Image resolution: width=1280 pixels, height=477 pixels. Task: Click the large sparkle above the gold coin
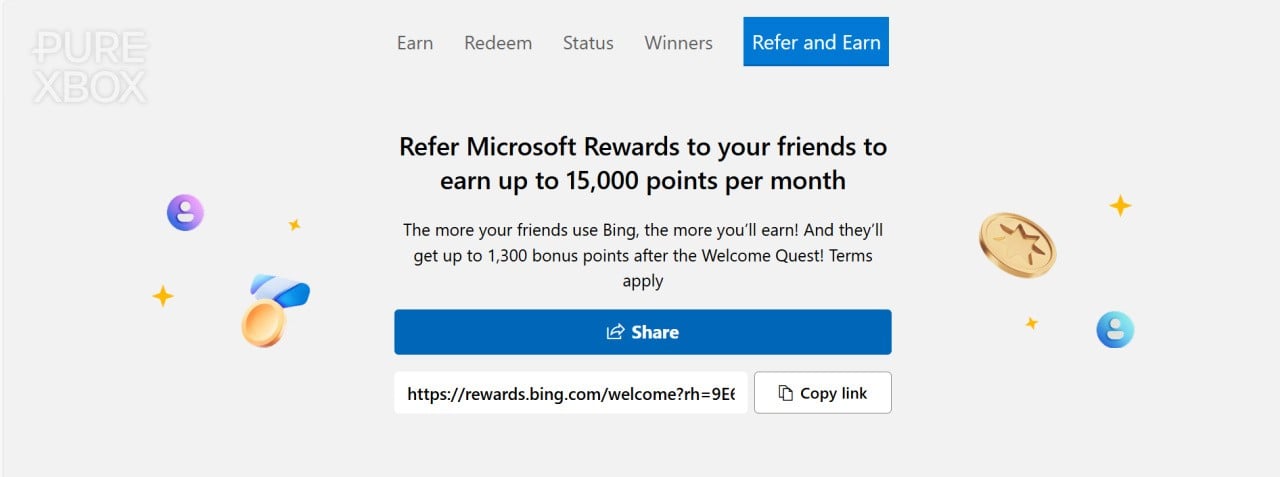pyautogui.click(x=1120, y=206)
